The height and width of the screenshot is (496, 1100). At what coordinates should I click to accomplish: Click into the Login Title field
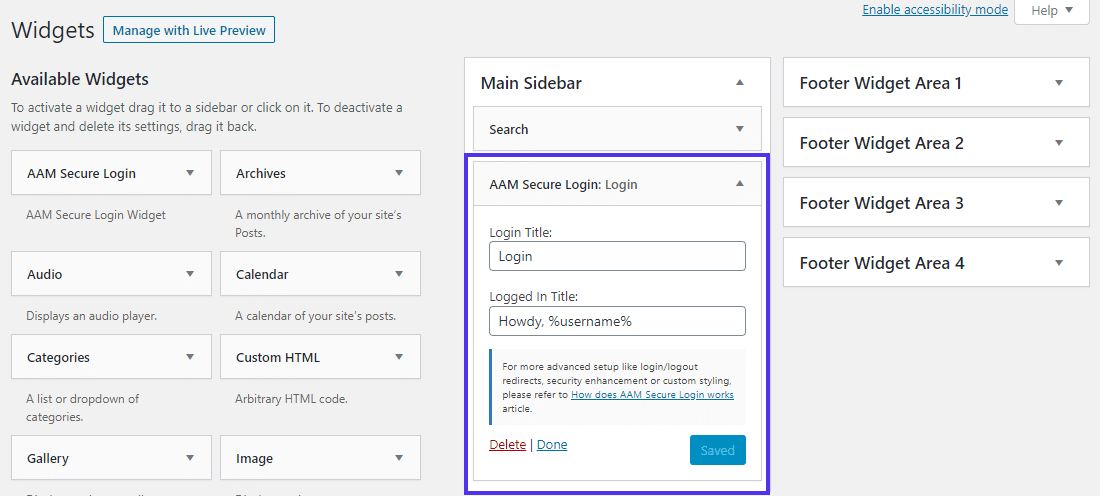pos(617,256)
